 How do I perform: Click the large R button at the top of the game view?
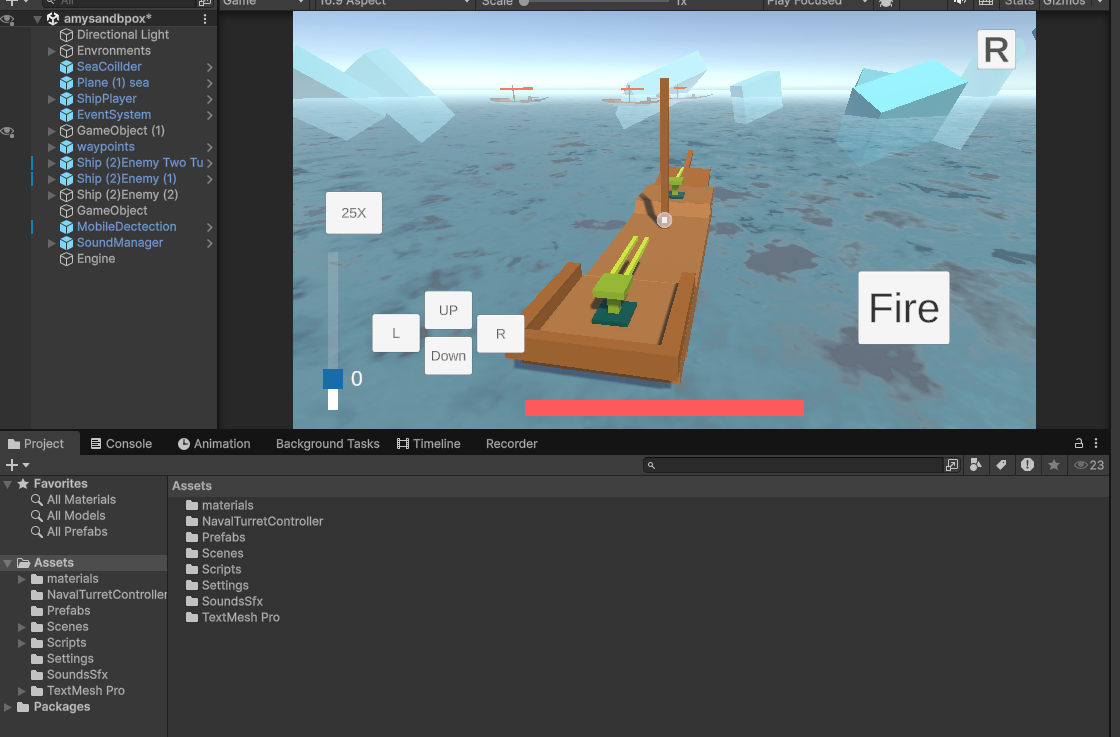tap(996, 49)
